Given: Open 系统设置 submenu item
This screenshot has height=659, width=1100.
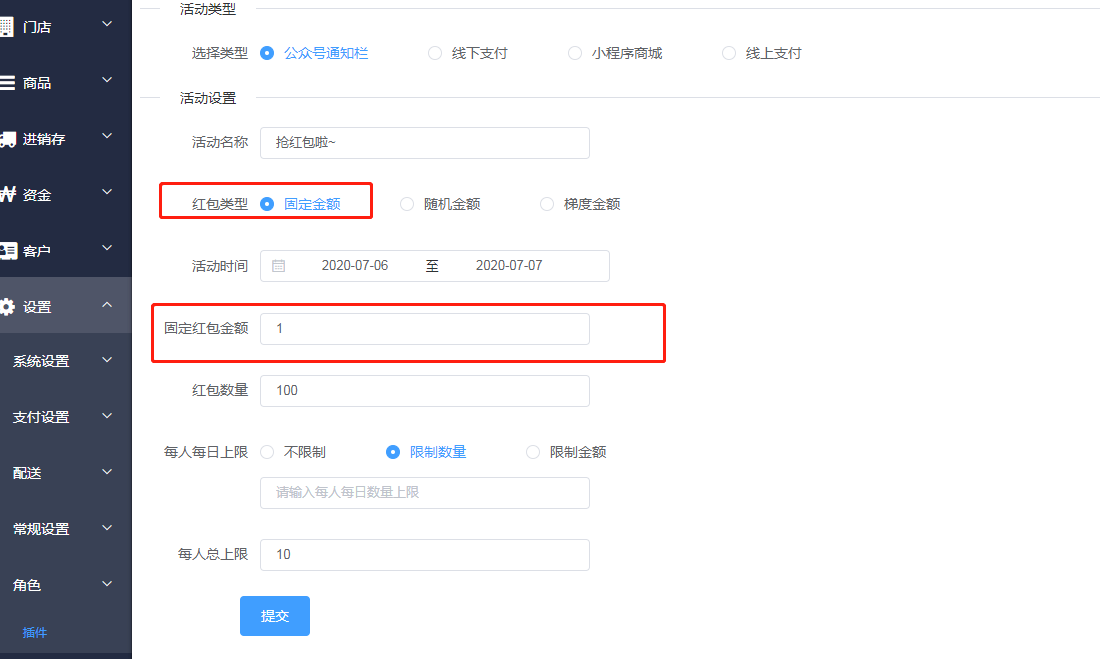Looking at the screenshot, I should pos(65,361).
